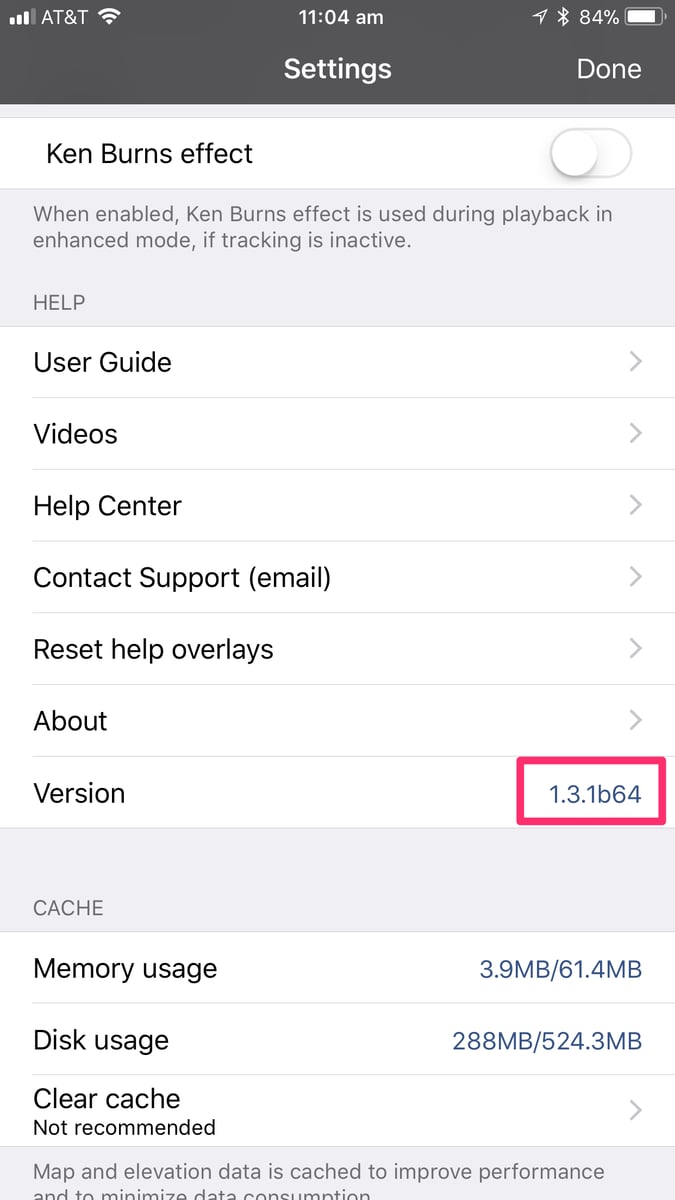Open the Videos help section
Viewport: 675px width, 1200px height.
point(337,434)
